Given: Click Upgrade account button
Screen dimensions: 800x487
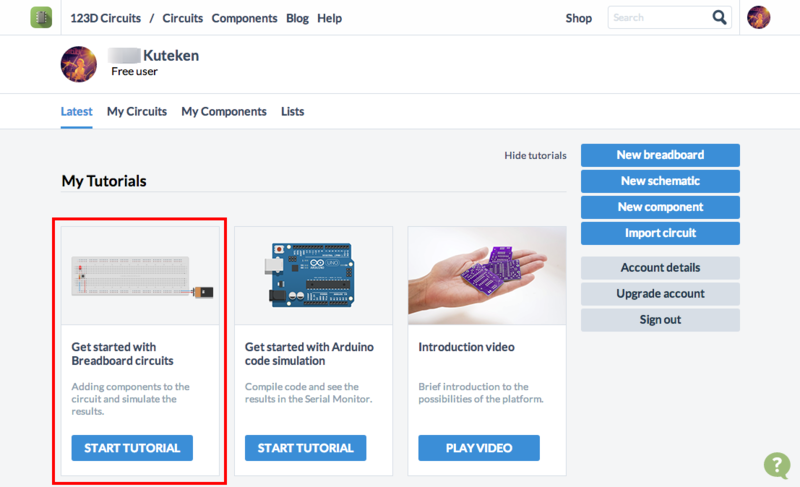Looking at the screenshot, I should [660, 294].
